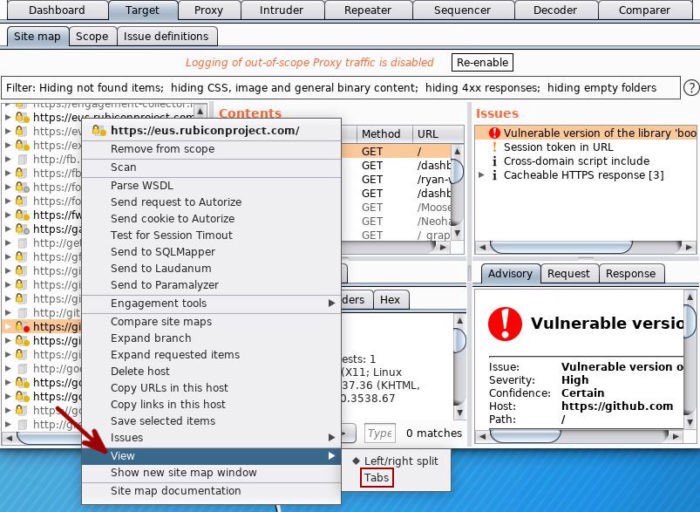Viewport: 700px width, 512px height.
Task: Select the highlighted GET '/' row in Contents
Action: [x=397, y=151]
